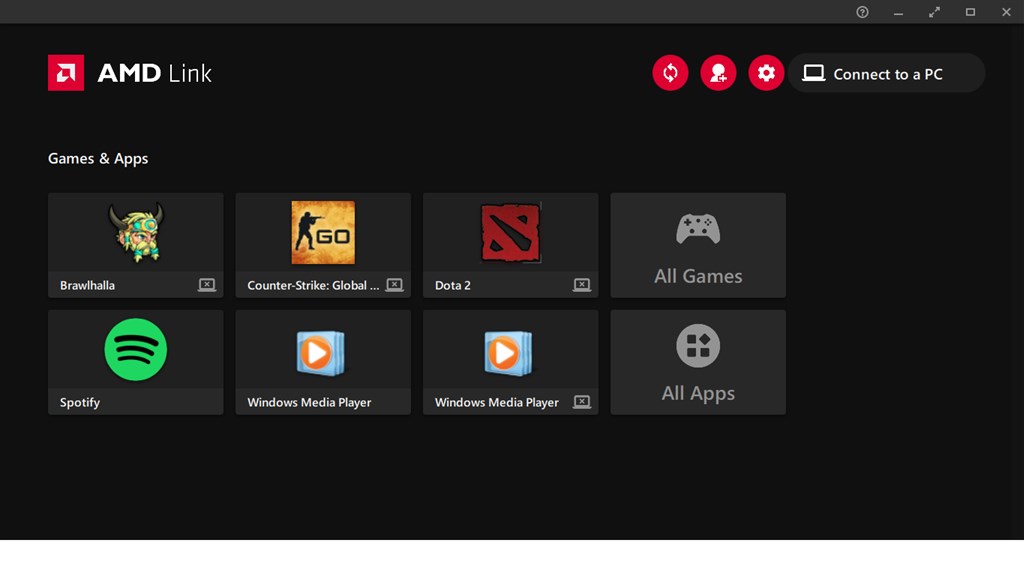
Task: Open help via the question mark icon
Action: [x=863, y=12]
